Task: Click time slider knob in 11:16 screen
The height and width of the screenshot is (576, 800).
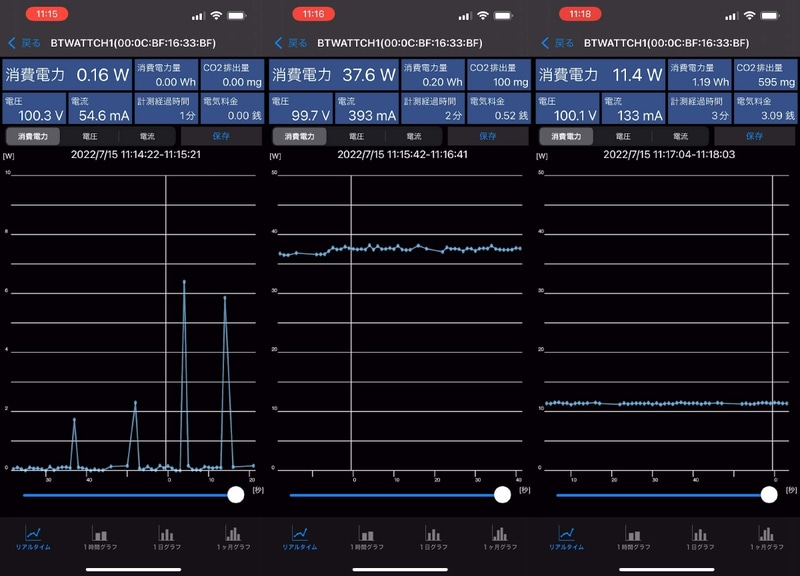Action: click(x=503, y=494)
